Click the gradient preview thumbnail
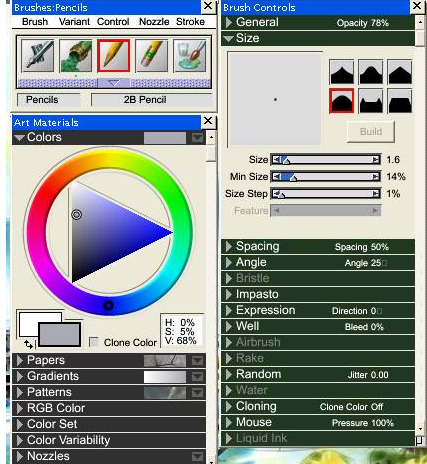427x464 pixels. pos(165,377)
